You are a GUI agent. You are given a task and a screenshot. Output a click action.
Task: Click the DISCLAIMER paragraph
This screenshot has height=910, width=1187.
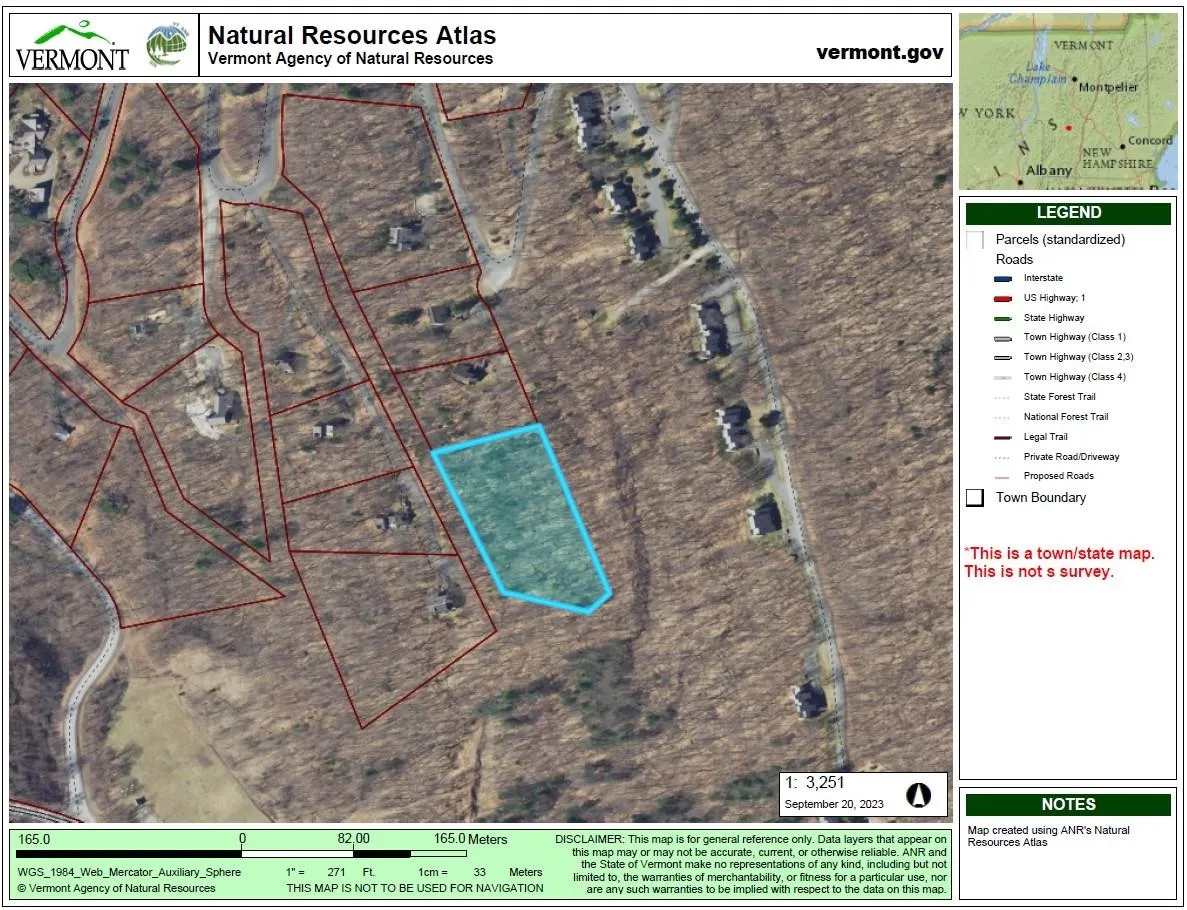(751, 864)
